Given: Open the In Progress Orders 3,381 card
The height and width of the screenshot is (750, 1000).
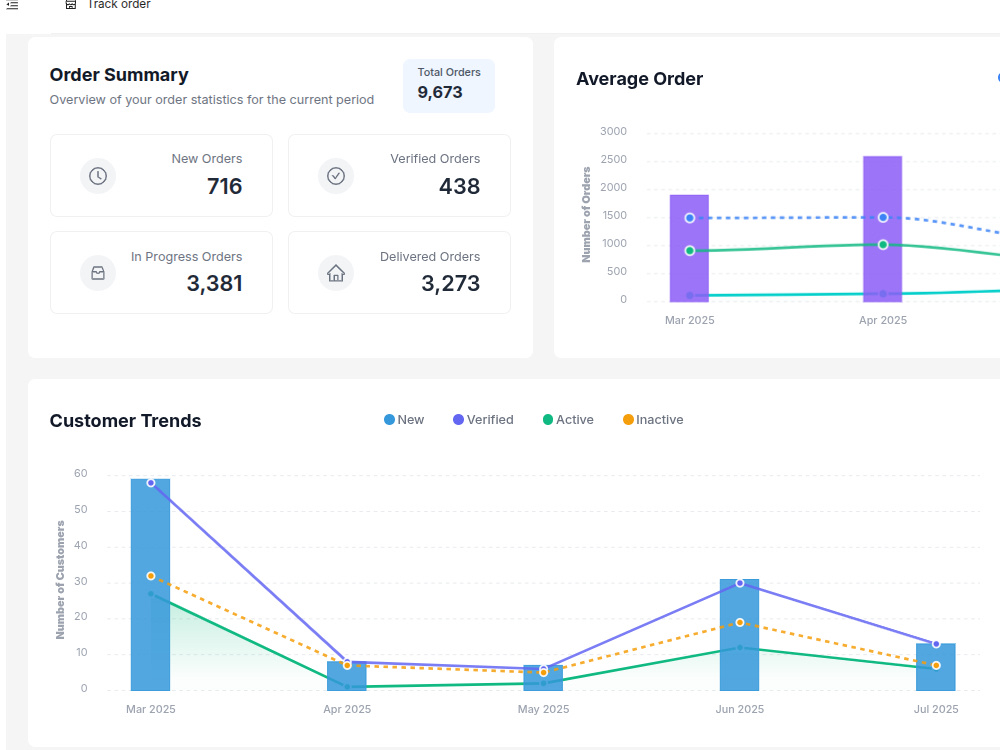Looking at the screenshot, I should (161, 272).
